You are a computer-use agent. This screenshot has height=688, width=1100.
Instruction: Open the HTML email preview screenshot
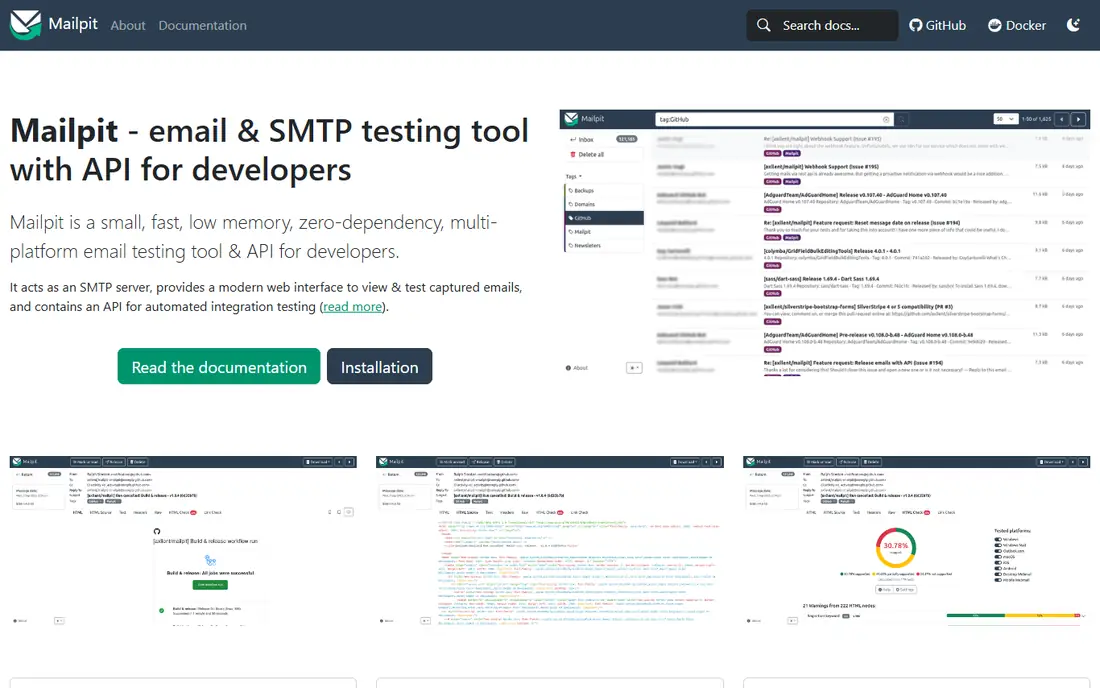[x=183, y=541]
